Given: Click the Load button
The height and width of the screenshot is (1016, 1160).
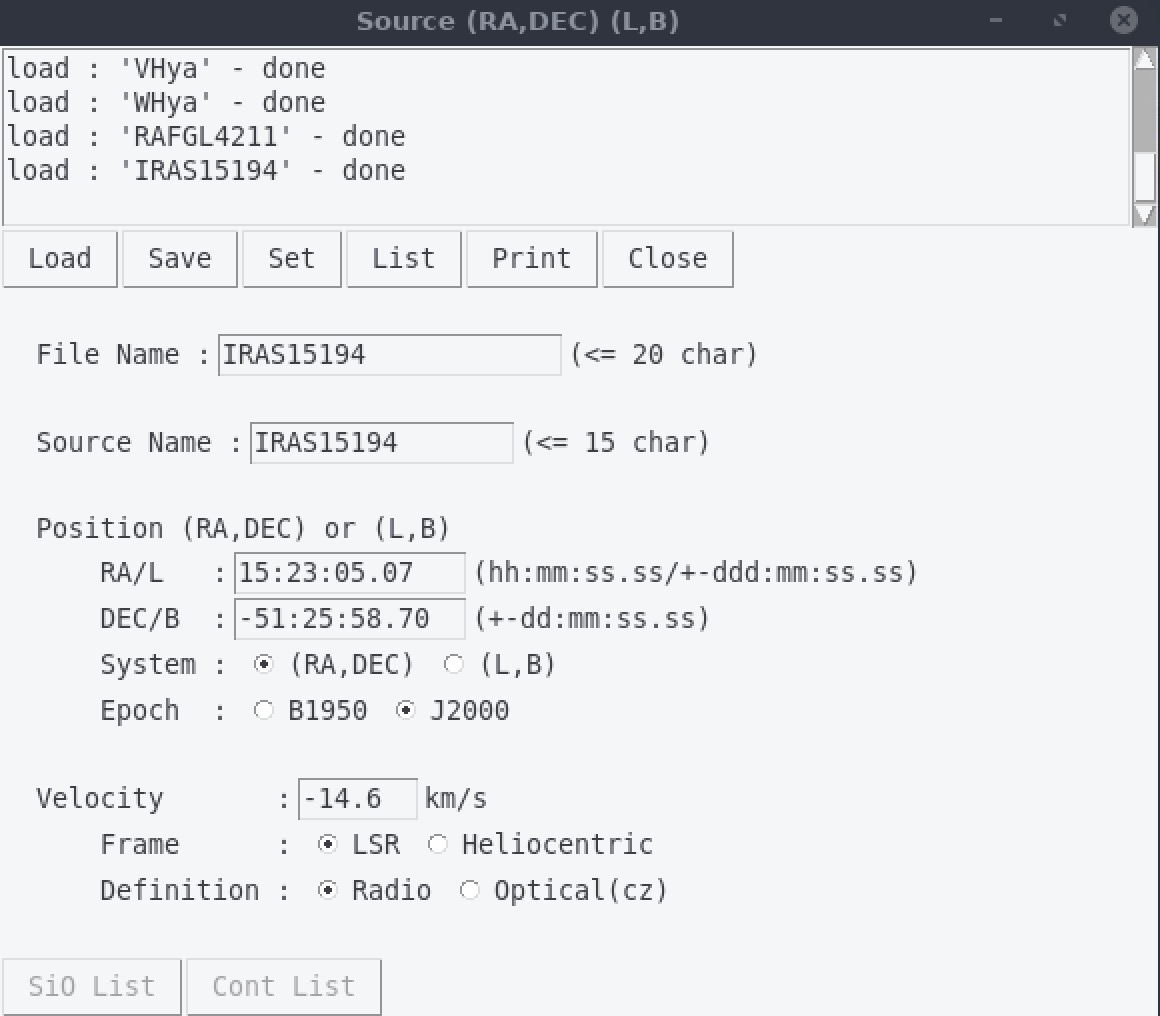Looking at the screenshot, I should pyautogui.click(x=60, y=259).
